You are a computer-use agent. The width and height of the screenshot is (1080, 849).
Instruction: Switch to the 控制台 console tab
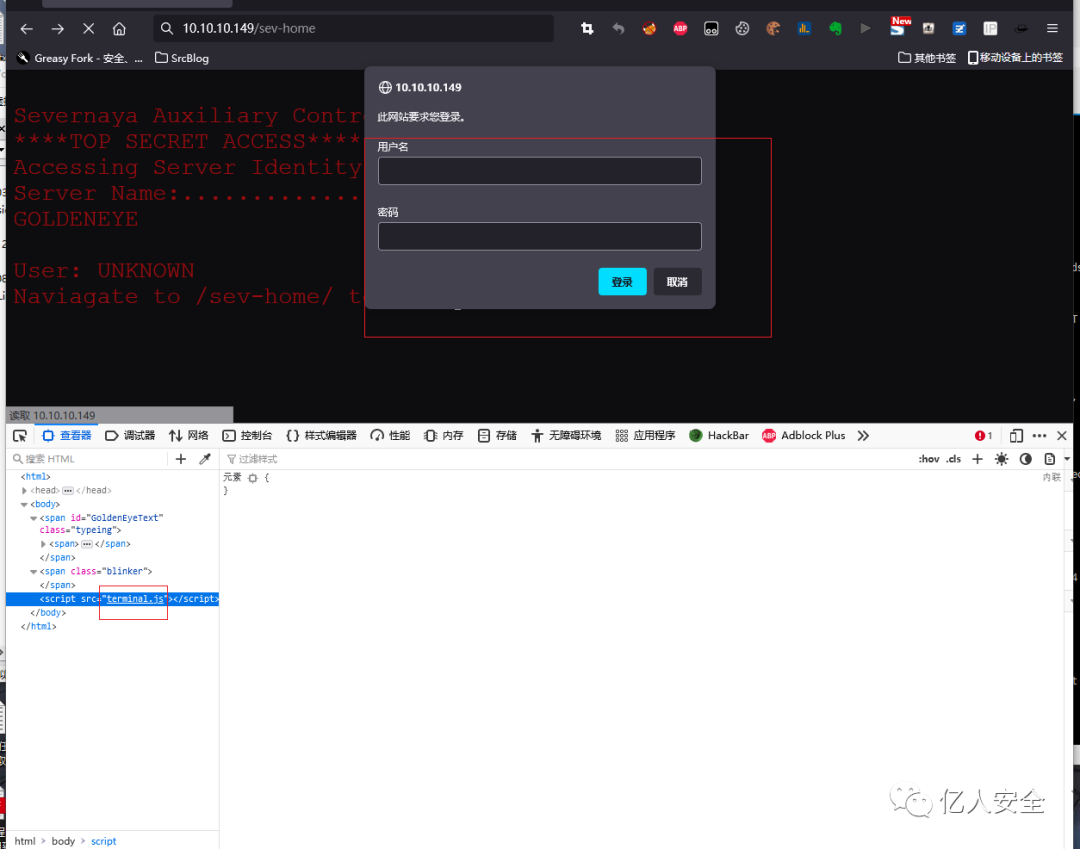click(x=247, y=436)
